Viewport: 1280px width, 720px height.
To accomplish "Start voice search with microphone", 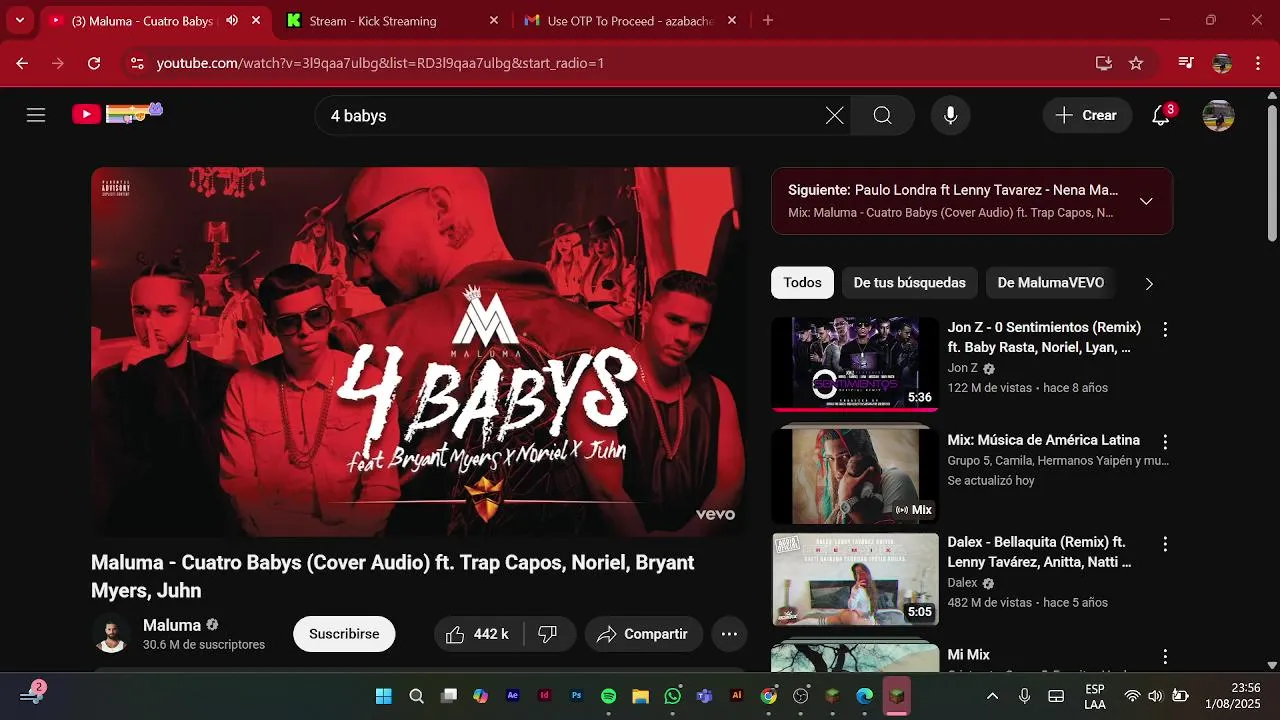I will (x=950, y=116).
